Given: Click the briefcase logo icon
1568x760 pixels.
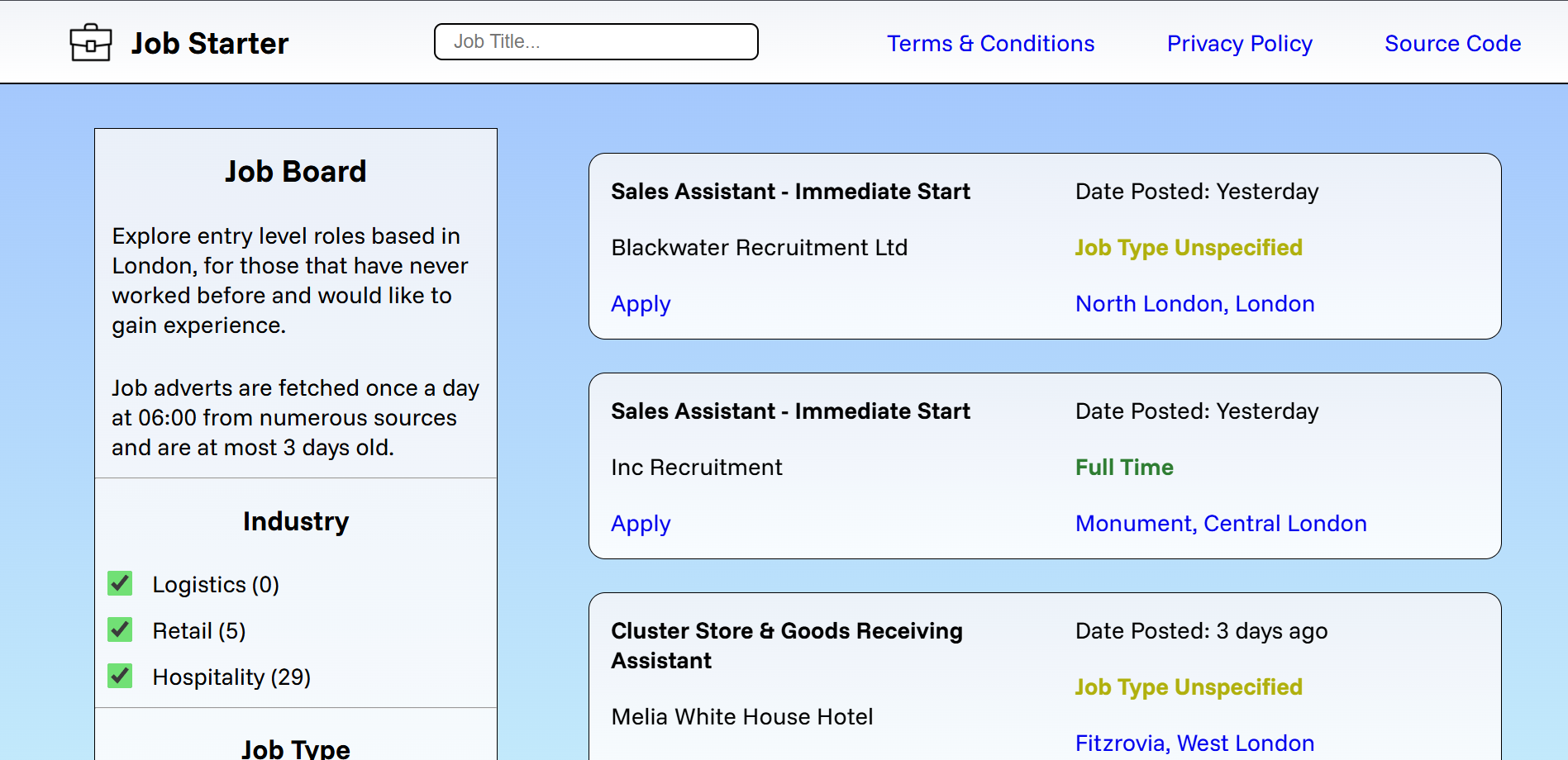Looking at the screenshot, I should click(x=91, y=42).
